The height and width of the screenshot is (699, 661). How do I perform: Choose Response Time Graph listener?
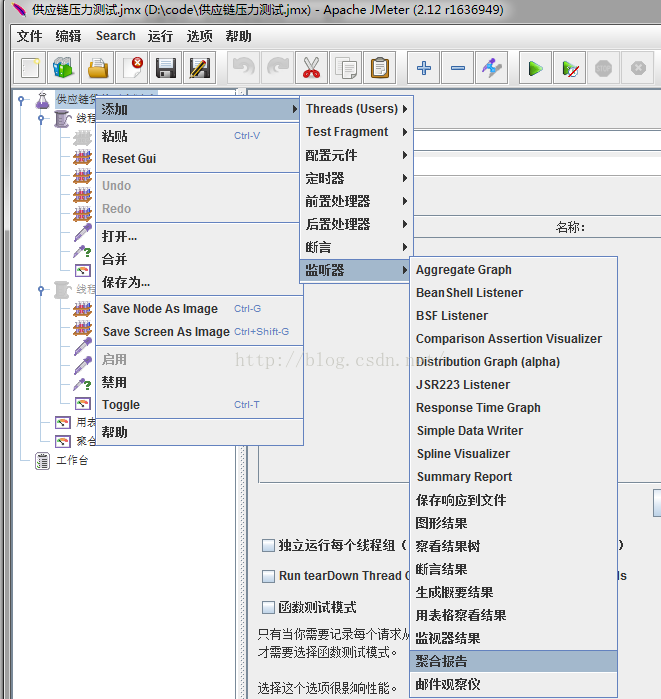pos(513,407)
